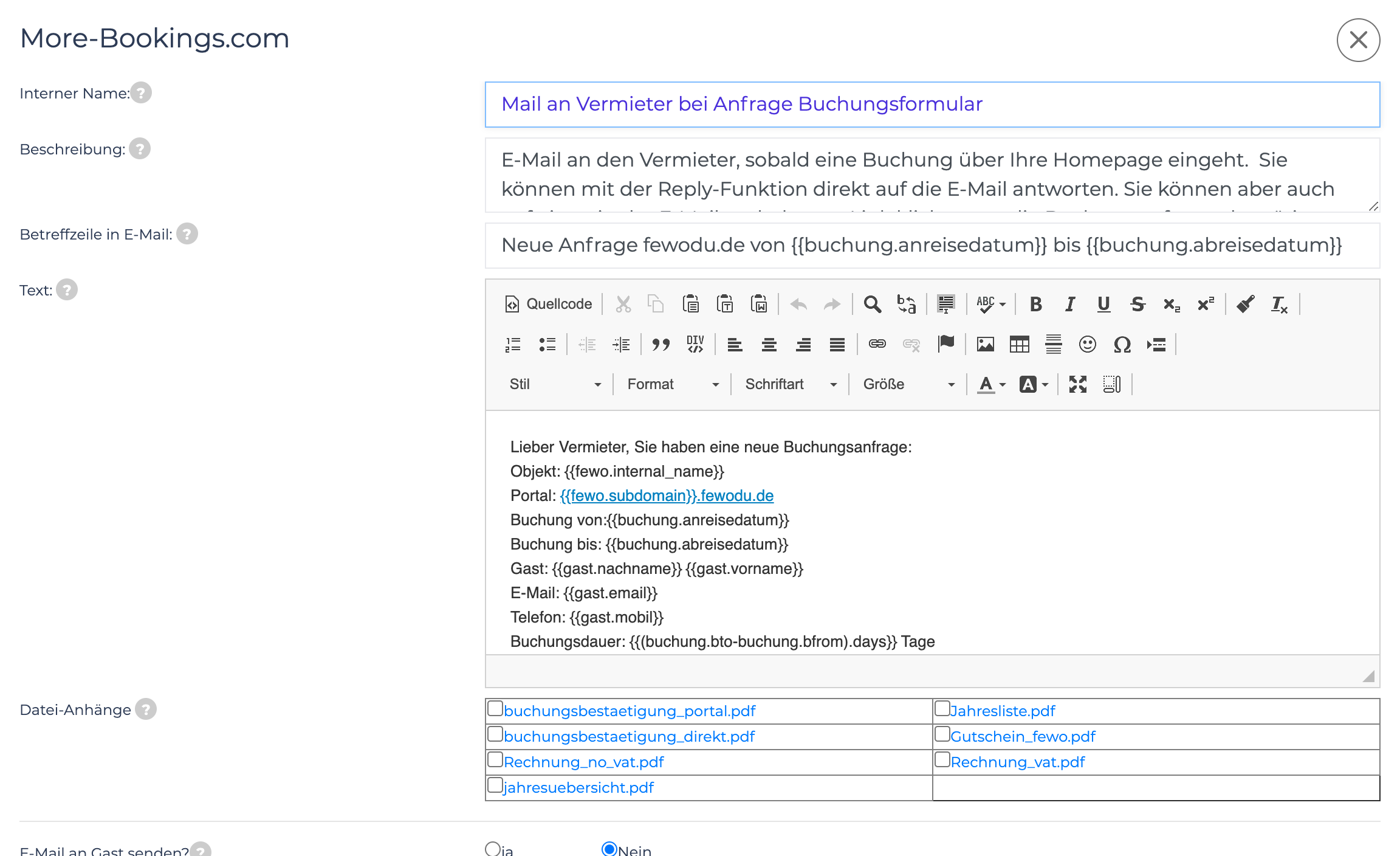The width and height of the screenshot is (1400, 856).
Task: Click help icon next to Datei-Anhänge
Action: [x=146, y=709]
